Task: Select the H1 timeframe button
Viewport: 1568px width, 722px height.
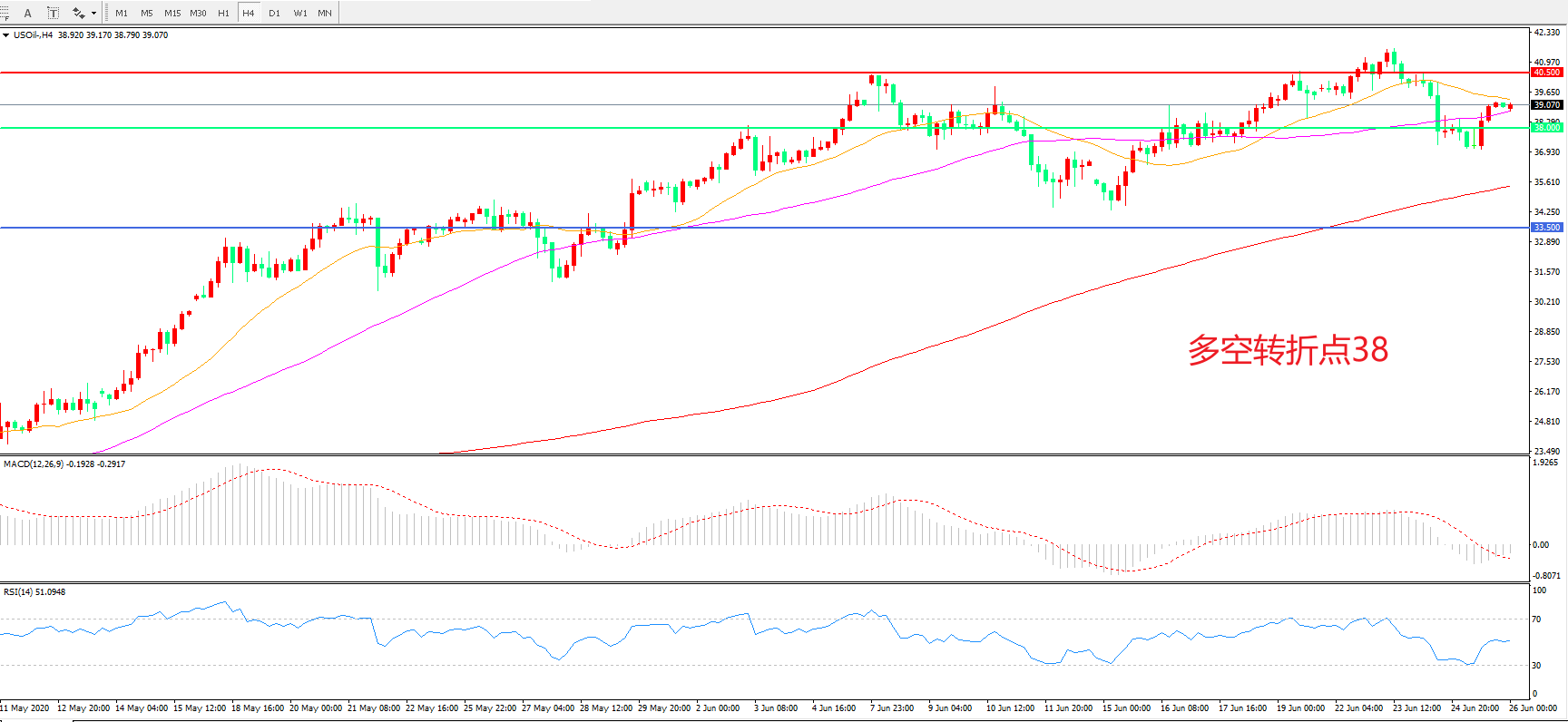Action: [223, 13]
